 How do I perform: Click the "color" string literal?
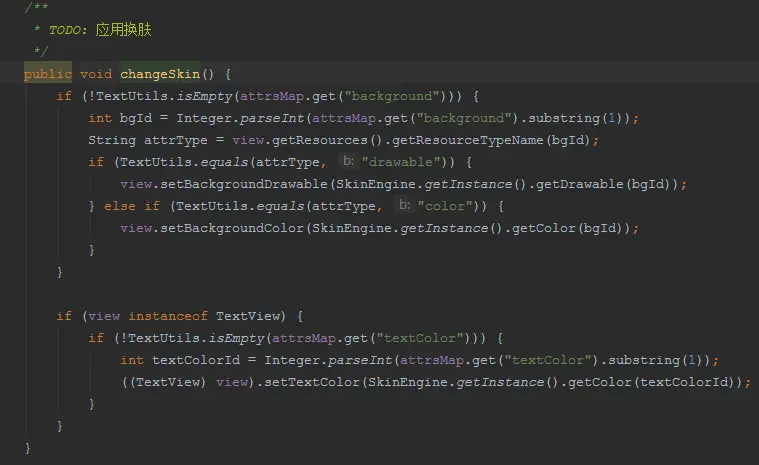(x=445, y=206)
